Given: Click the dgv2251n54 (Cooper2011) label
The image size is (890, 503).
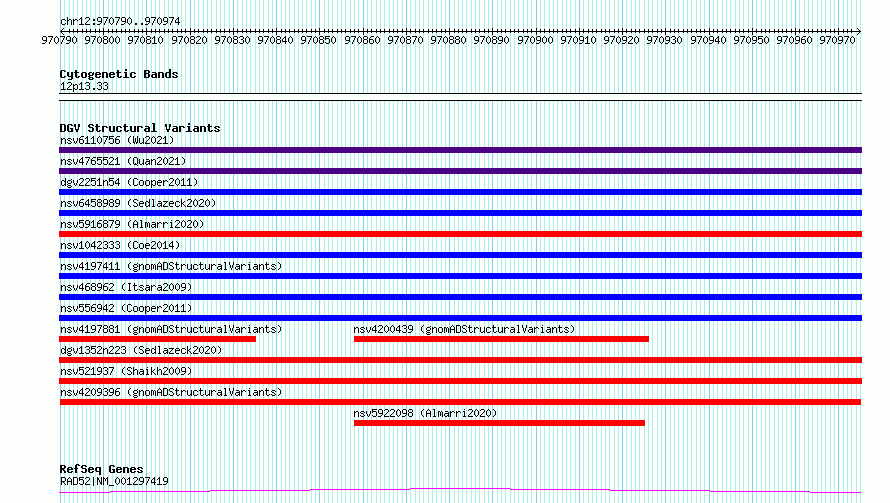Looking at the screenshot, I should (129, 182).
